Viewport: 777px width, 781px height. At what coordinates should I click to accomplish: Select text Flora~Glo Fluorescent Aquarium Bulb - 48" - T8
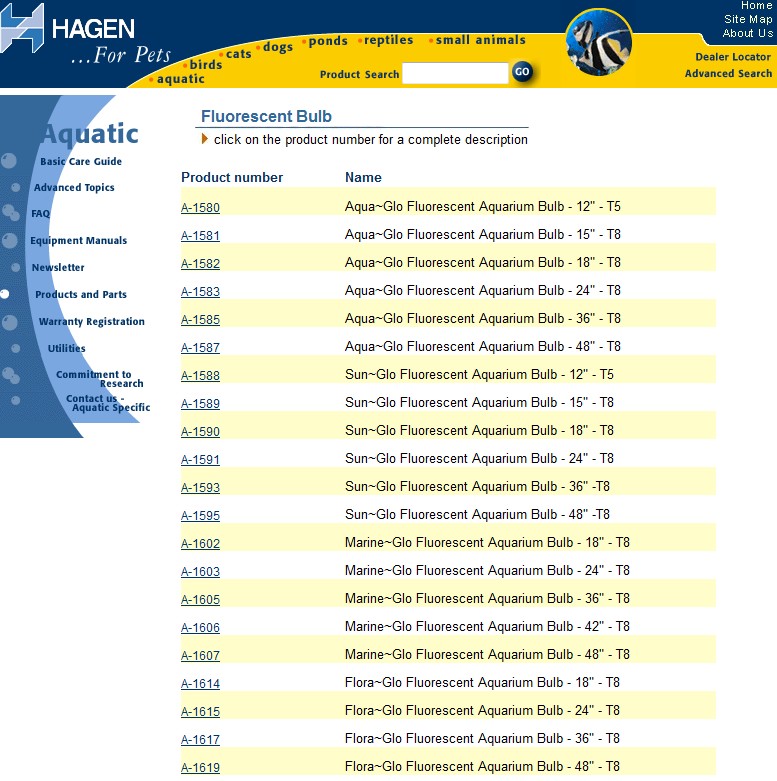(482, 766)
